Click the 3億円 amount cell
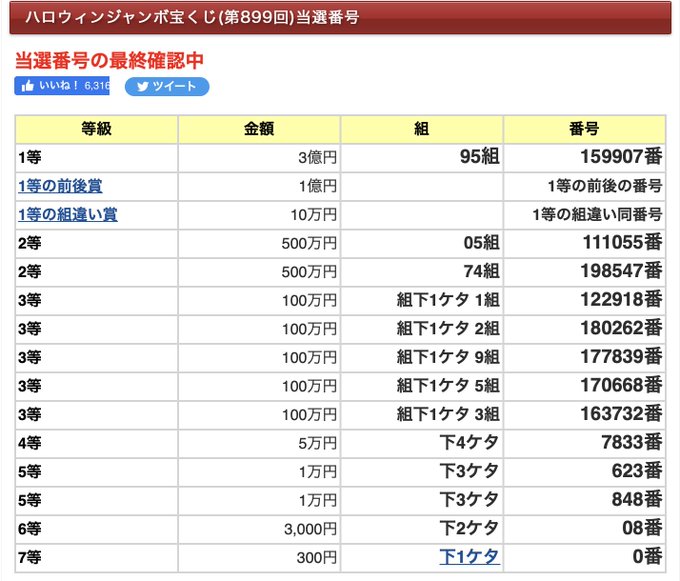The height and width of the screenshot is (581, 680). [x=259, y=157]
